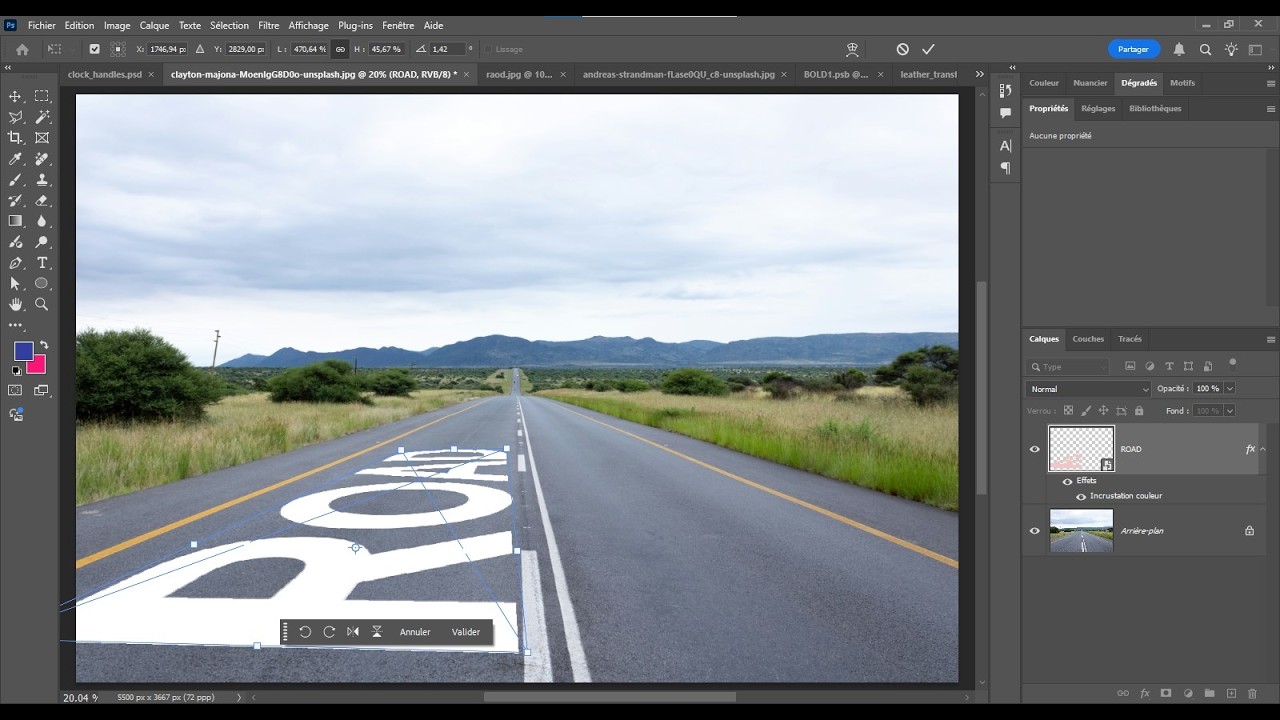Select the Dodge tool
Viewport: 1280px width, 720px height.
(42, 242)
